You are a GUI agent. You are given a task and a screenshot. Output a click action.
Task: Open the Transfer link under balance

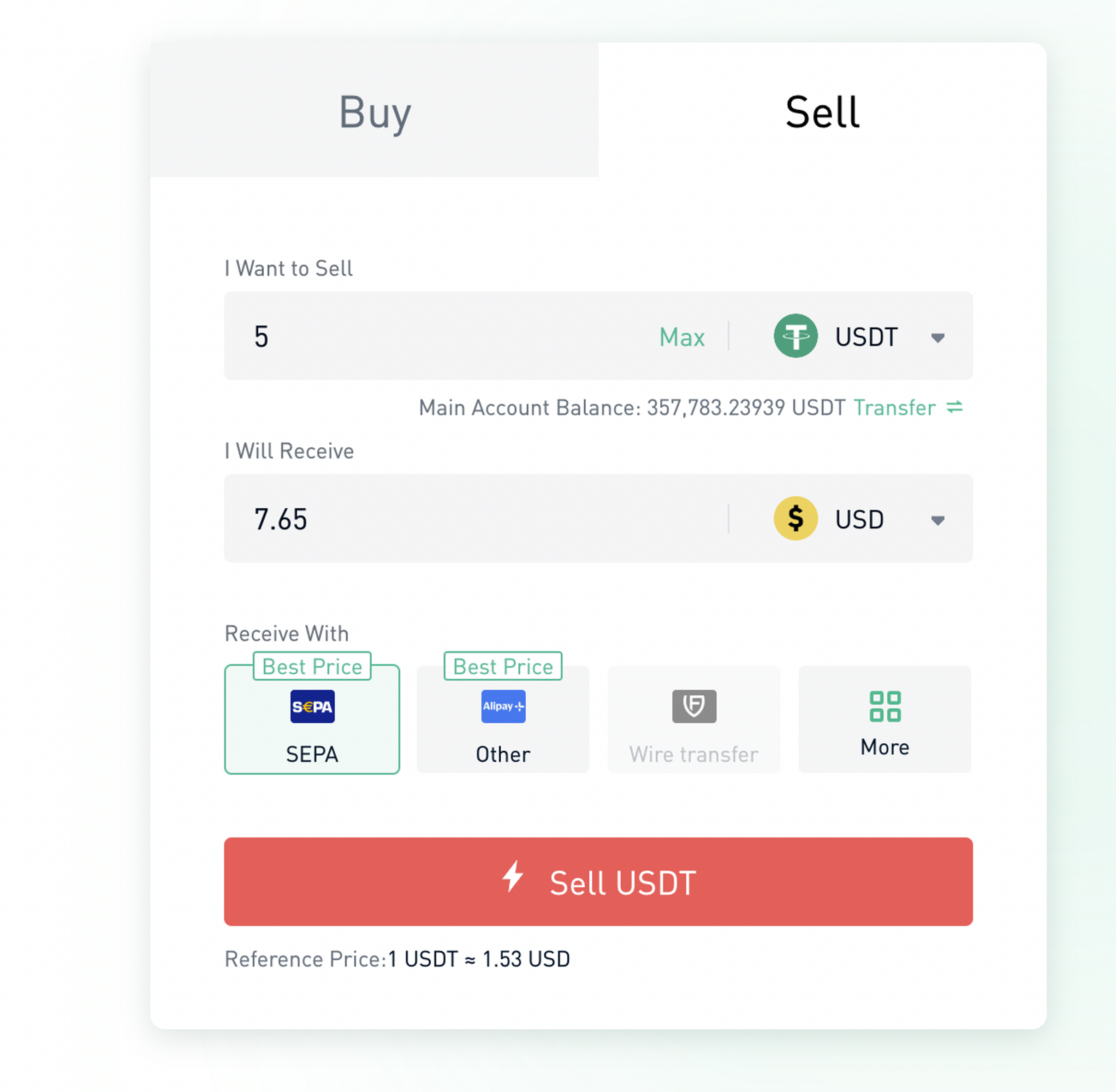(x=894, y=408)
